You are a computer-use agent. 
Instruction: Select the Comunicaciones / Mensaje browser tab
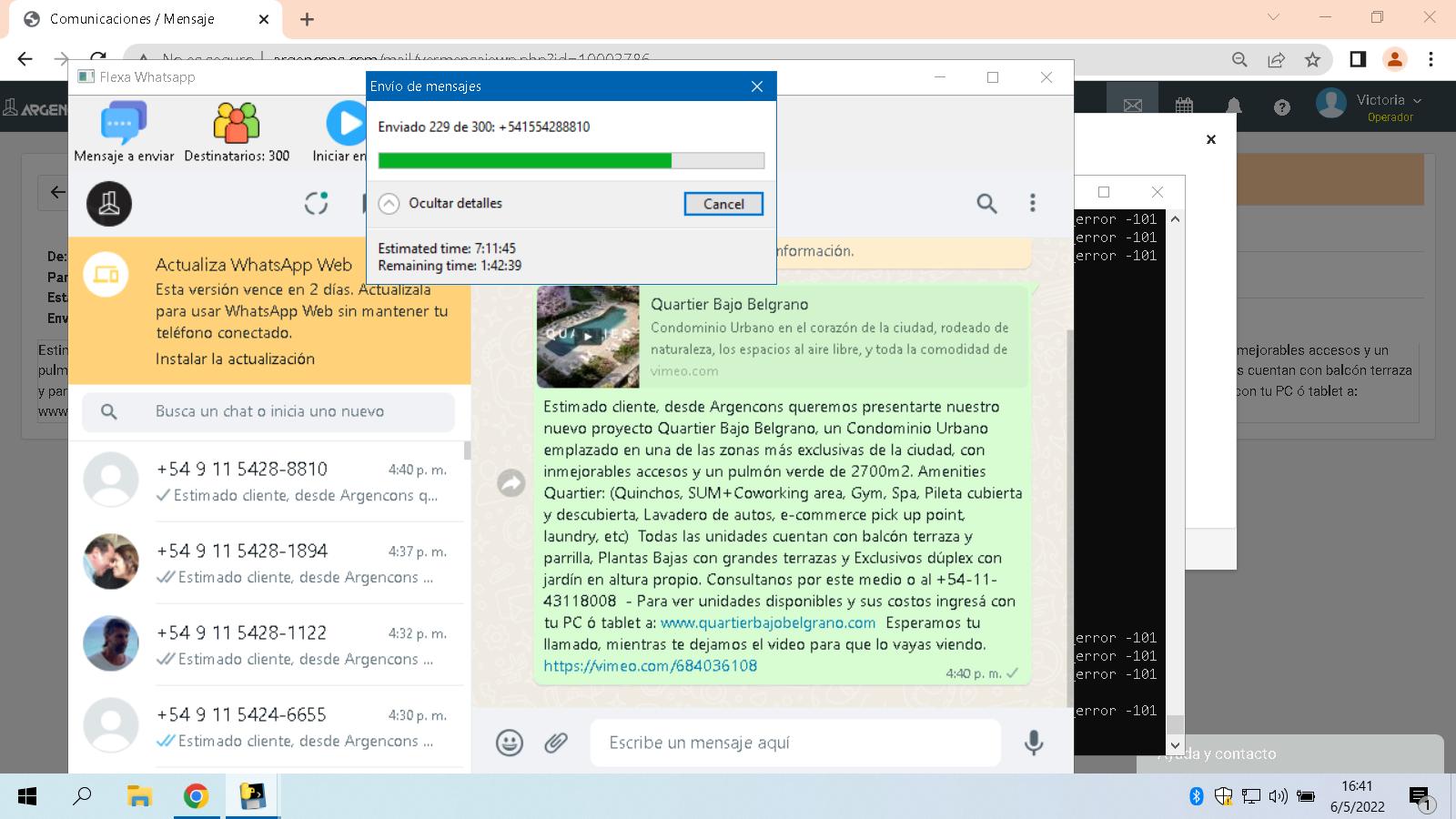click(146, 19)
